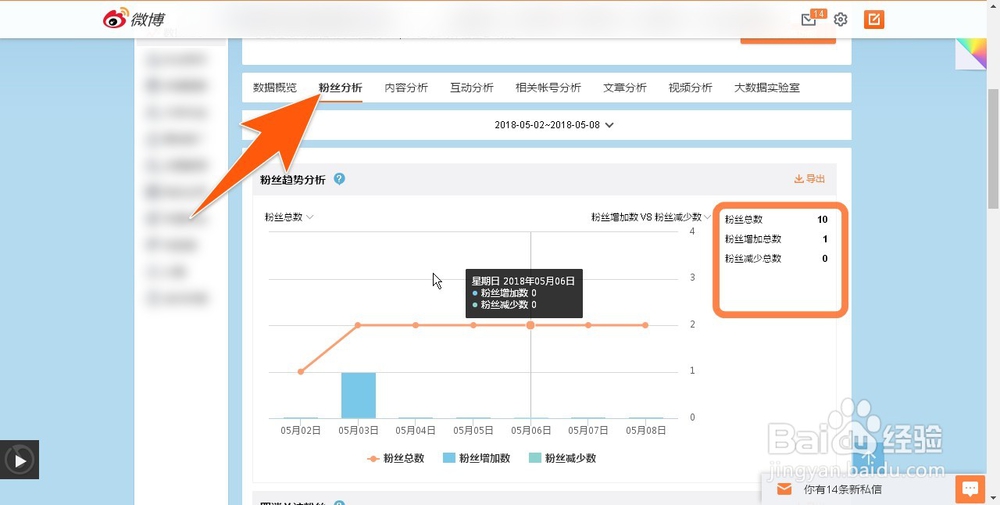Click the 粉丝减少总数 label
1000x505 pixels.
tap(753, 259)
